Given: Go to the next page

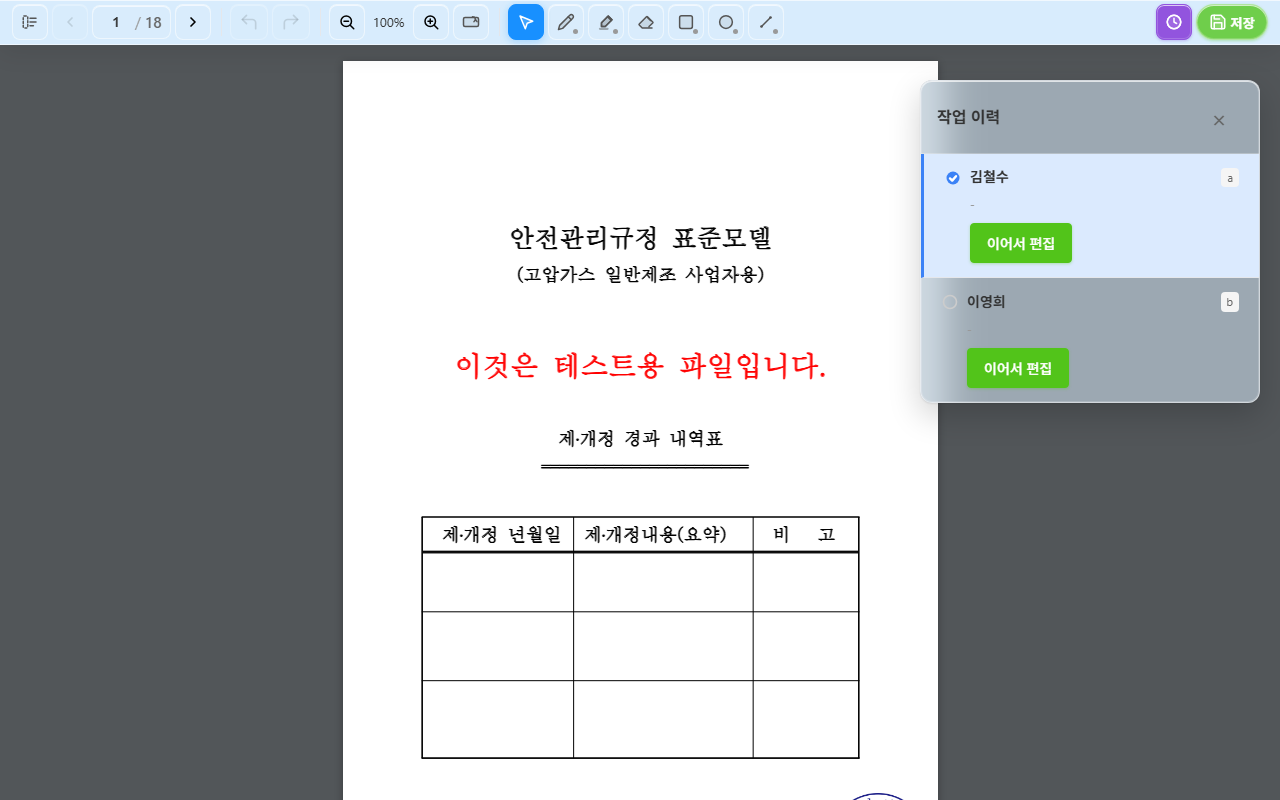Looking at the screenshot, I should 193,22.
